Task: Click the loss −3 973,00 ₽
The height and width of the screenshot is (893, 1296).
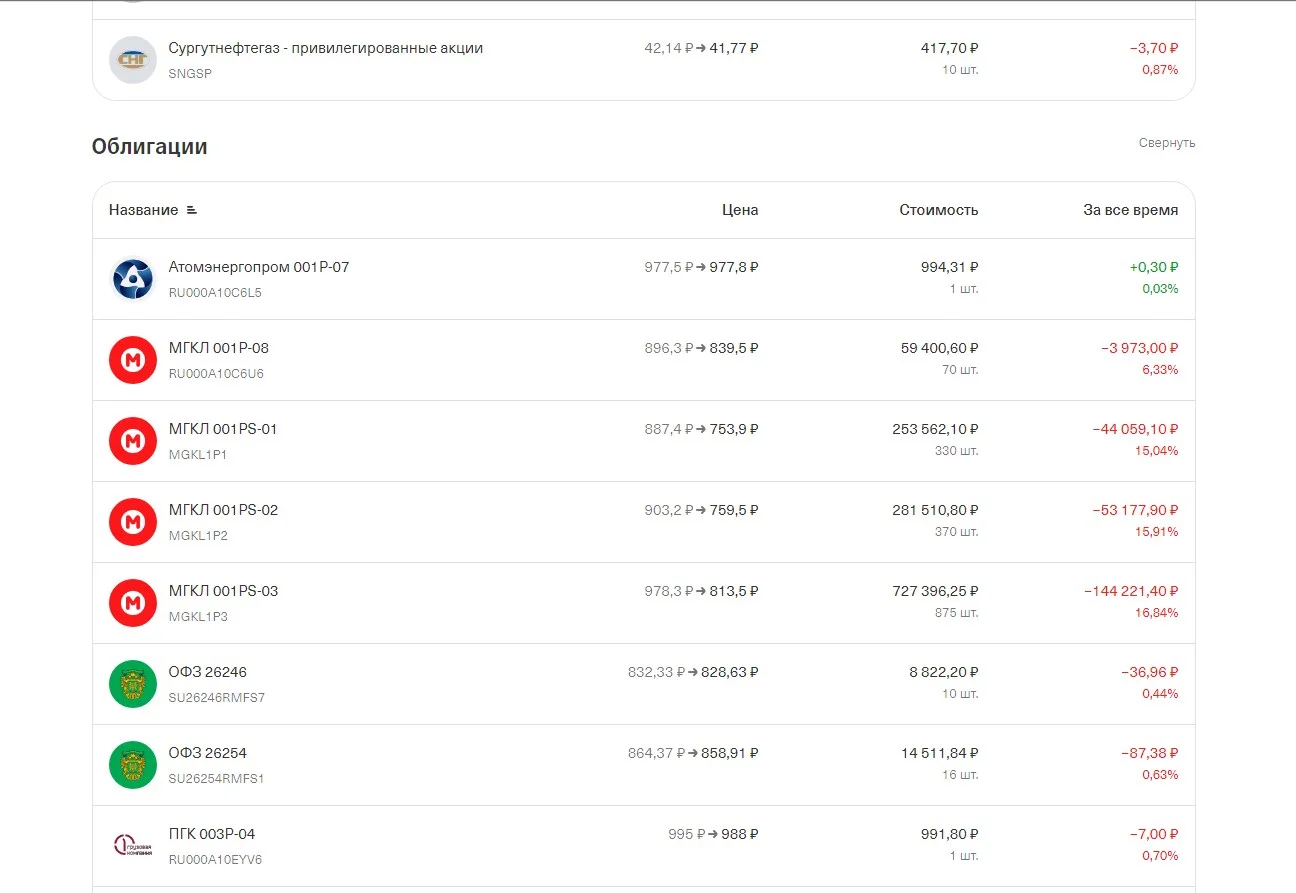Action: click(1140, 348)
